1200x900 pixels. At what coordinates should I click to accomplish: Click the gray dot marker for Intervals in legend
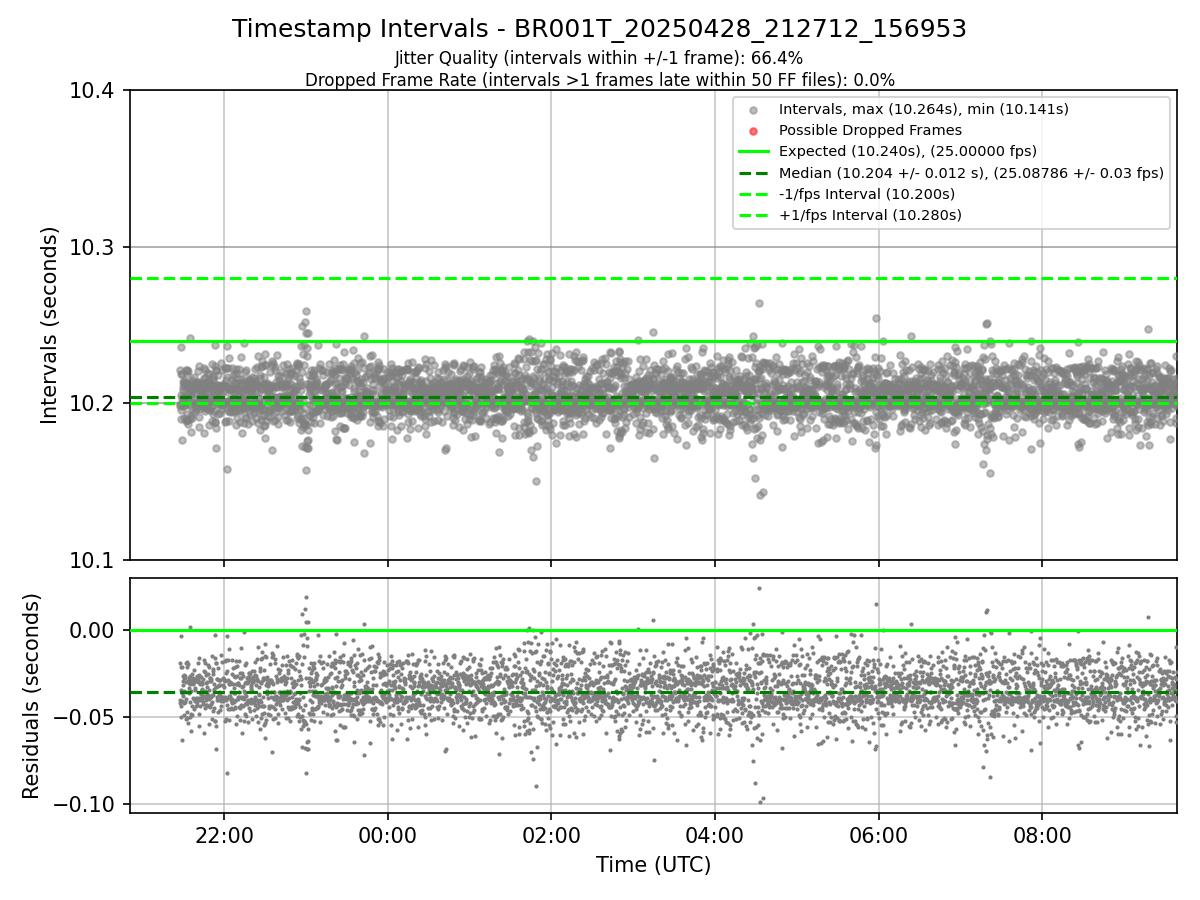point(754,110)
